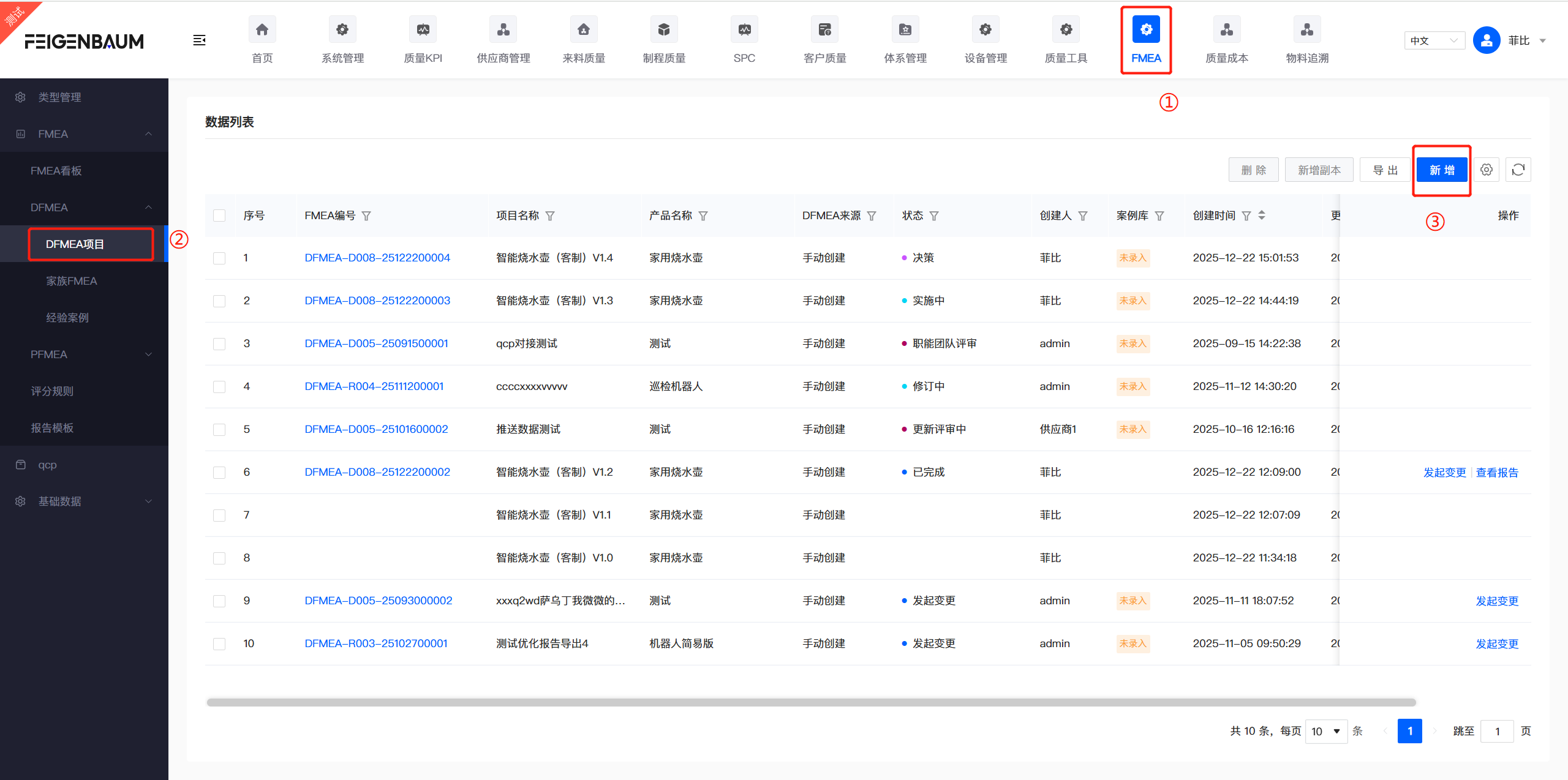Screen dimensions: 1568x780
Task: Click the table refresh icon
Action: point(1518,170)
